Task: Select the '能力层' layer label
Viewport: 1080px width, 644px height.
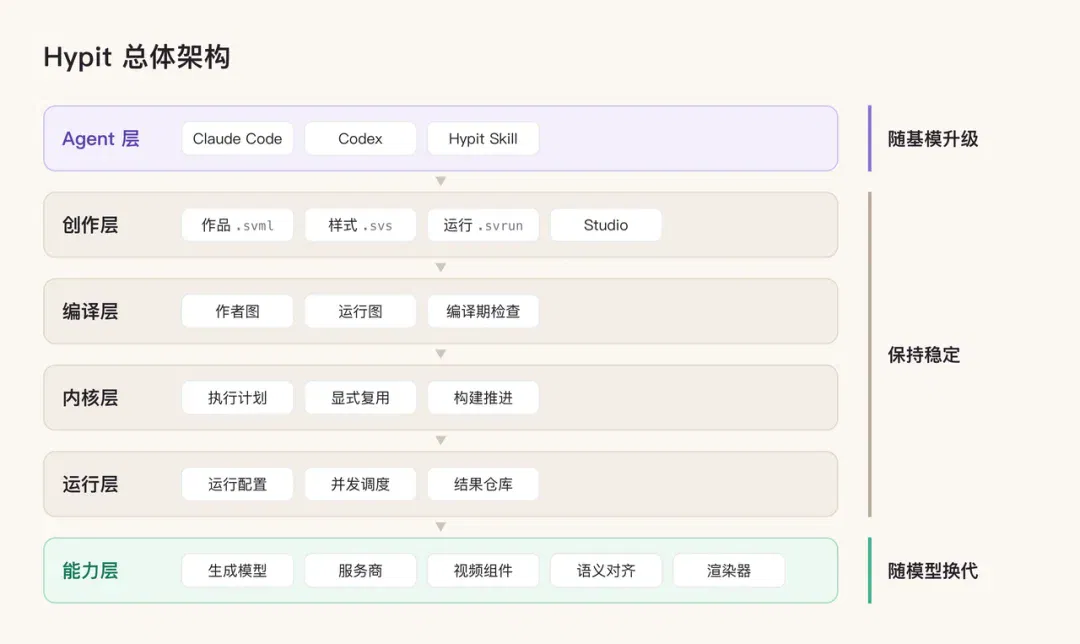Action: 90,571
